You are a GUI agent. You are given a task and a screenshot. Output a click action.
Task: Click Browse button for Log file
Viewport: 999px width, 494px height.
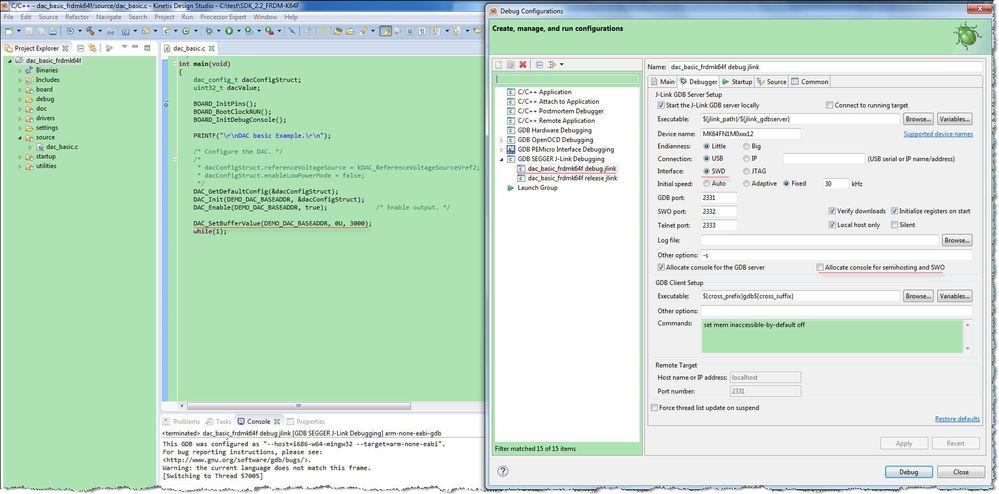[x=957, y=240]
